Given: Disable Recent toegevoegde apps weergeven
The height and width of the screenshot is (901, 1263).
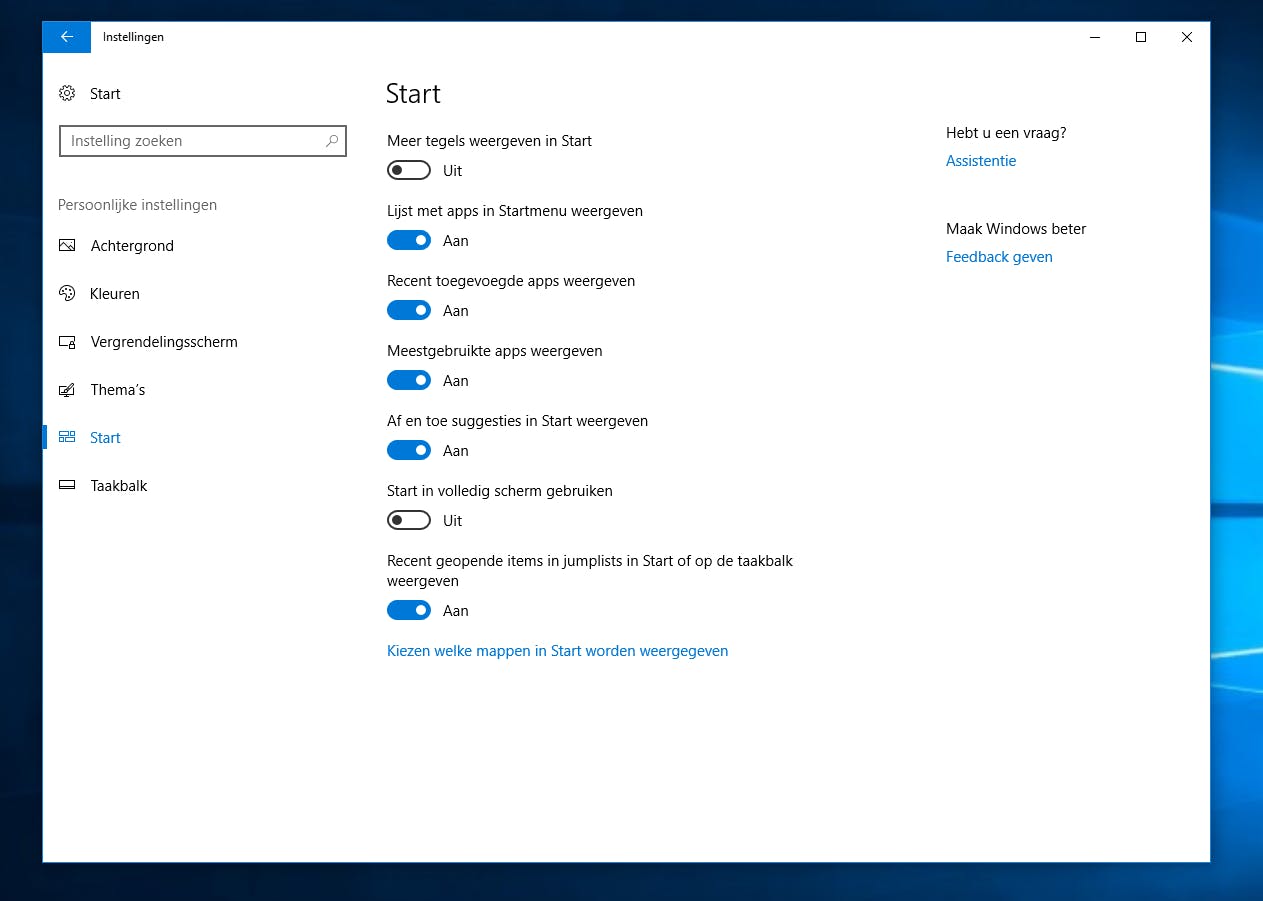Looking at the screenshot, I should tap(409, 310).
